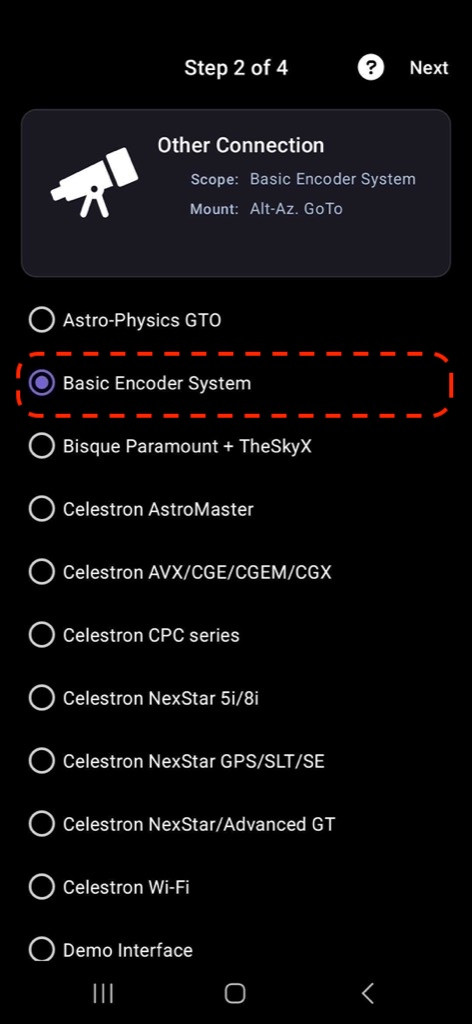Tap the telescope icon in connection card
472x1024 pixels.
(x=94, y=182)
